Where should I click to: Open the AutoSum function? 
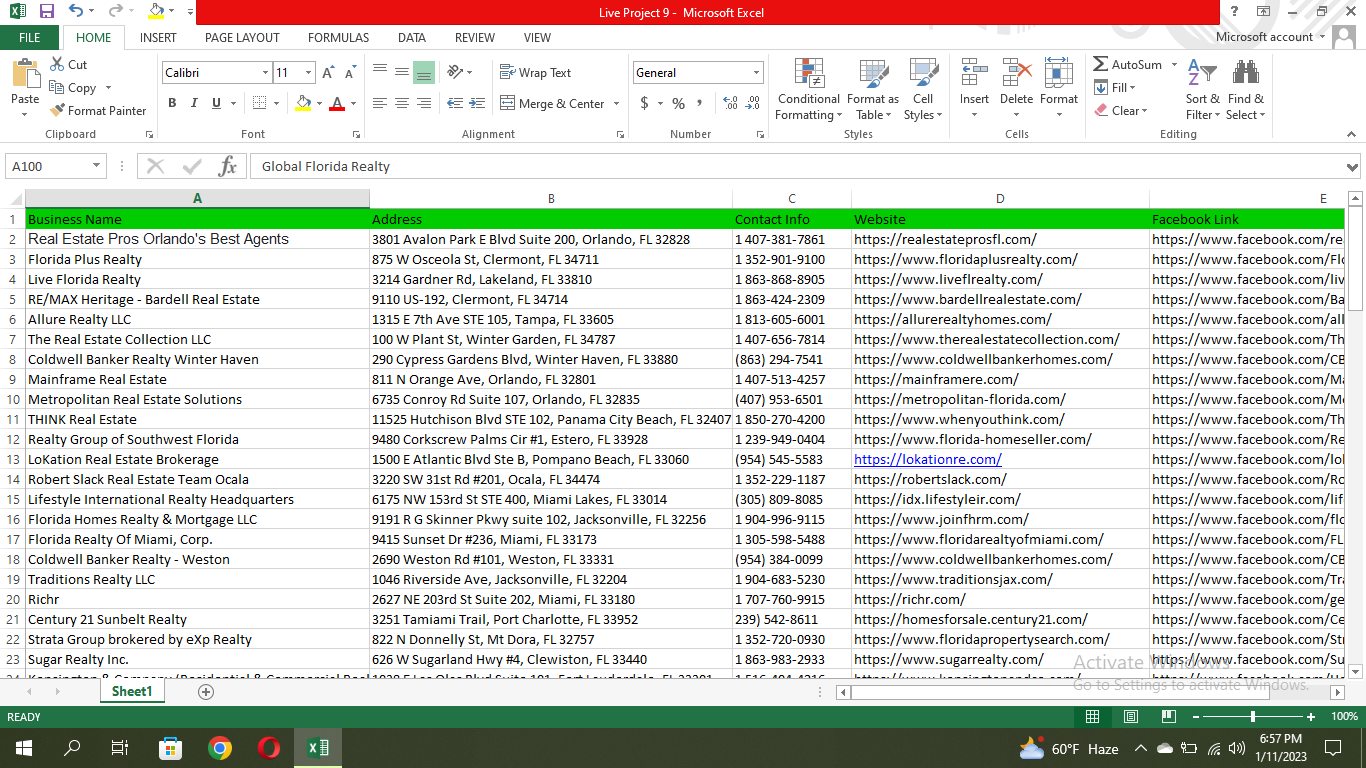[x=1131, y=64]
